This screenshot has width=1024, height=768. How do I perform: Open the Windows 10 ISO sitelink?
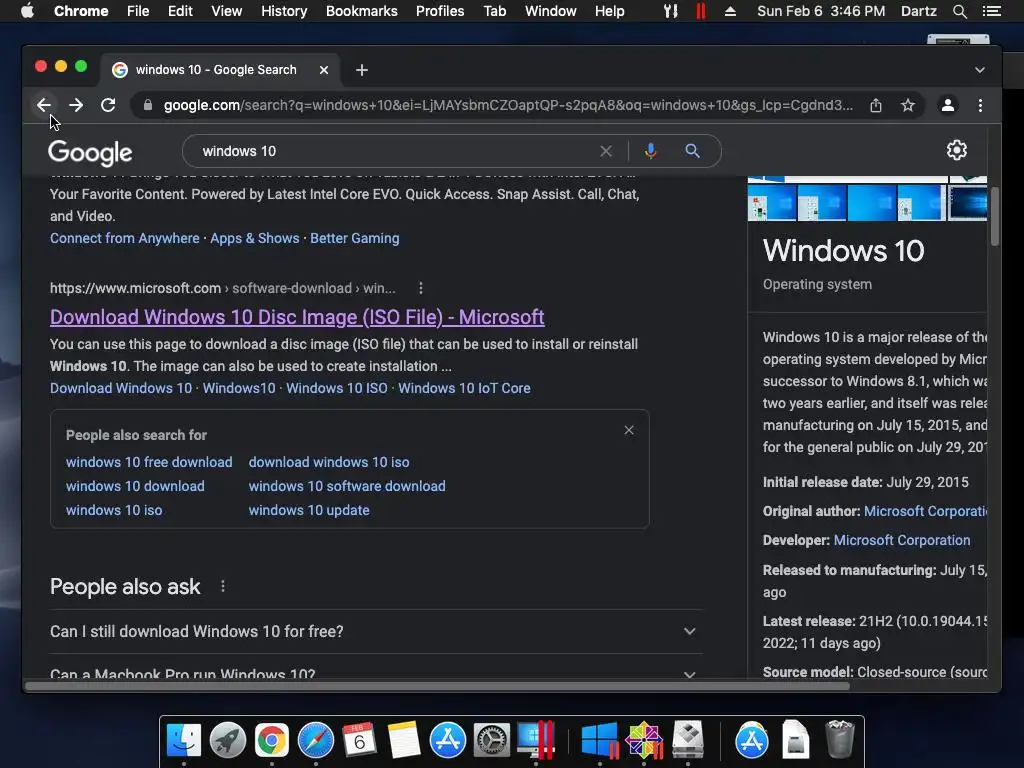pos(337,388)
